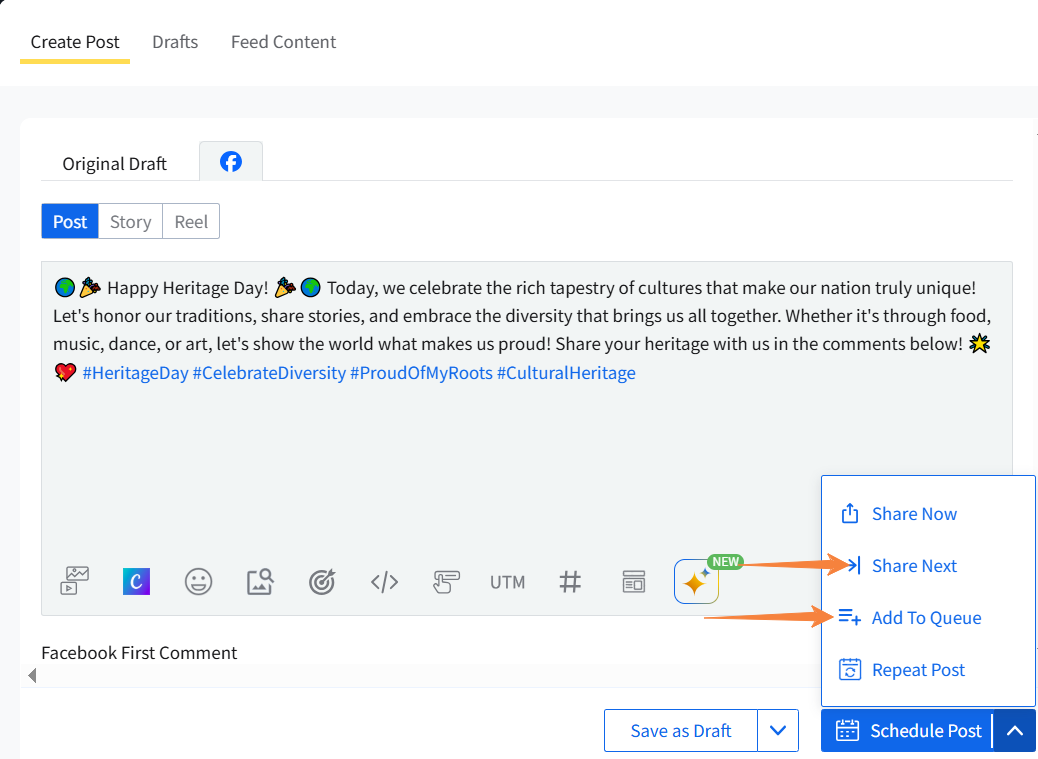Click the AI assistant sparkle icon
The height and width of the screenshot is (759, 1038).
[696, 581]
